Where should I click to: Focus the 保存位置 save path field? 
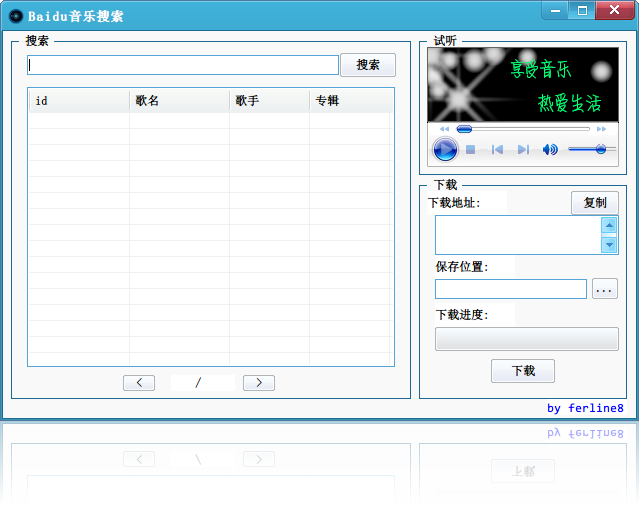click(511, 289)
